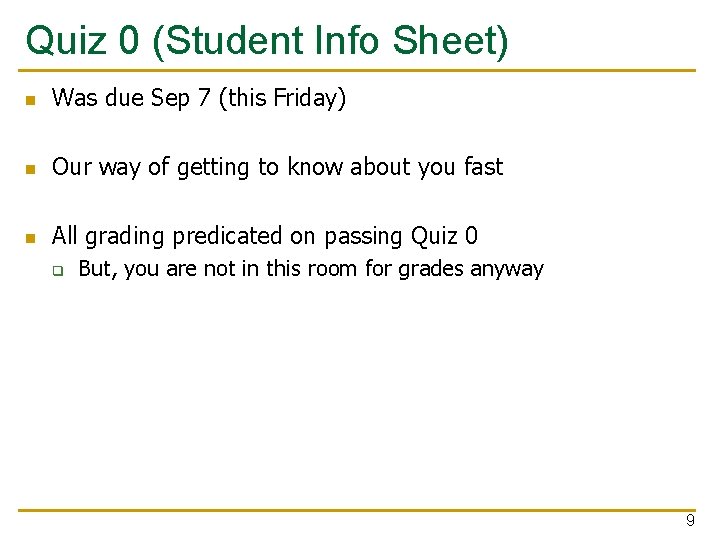Click the word 'Friday)' in first bullet
This screenshot has height=540, width=720.
pyautogui.click(x=309, y=98)
